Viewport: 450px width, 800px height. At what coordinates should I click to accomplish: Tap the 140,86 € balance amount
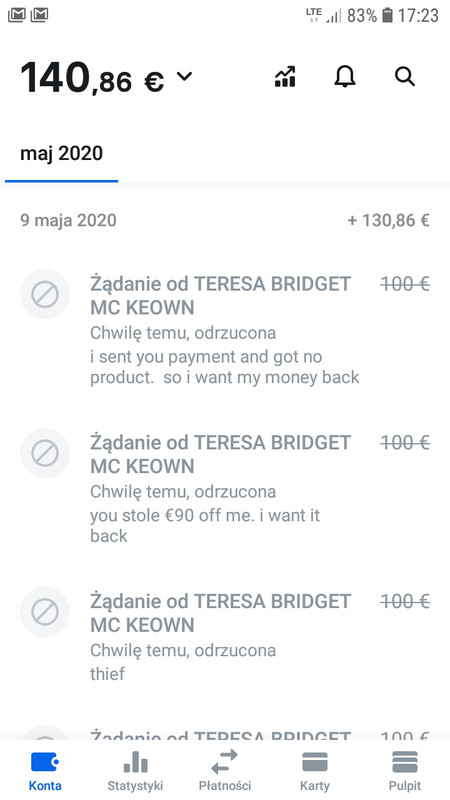pyautogui.click(x=92, y=78)
